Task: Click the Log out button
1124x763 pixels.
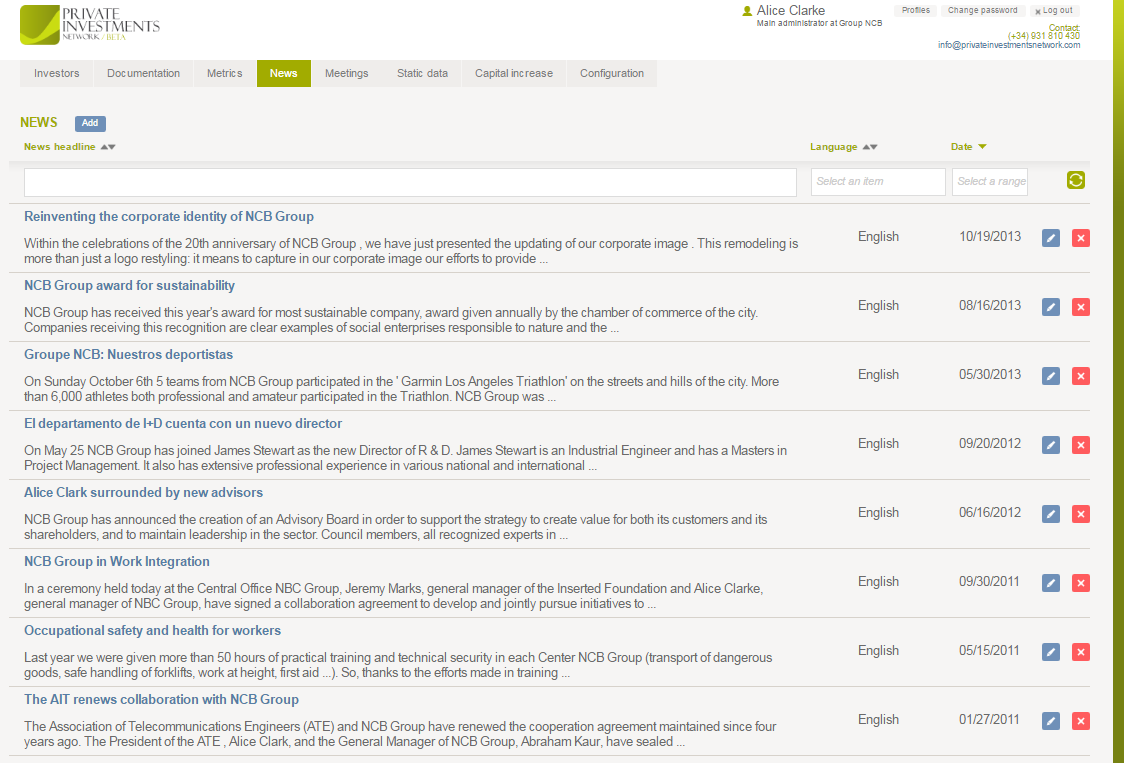Action: coord(1053,11)
